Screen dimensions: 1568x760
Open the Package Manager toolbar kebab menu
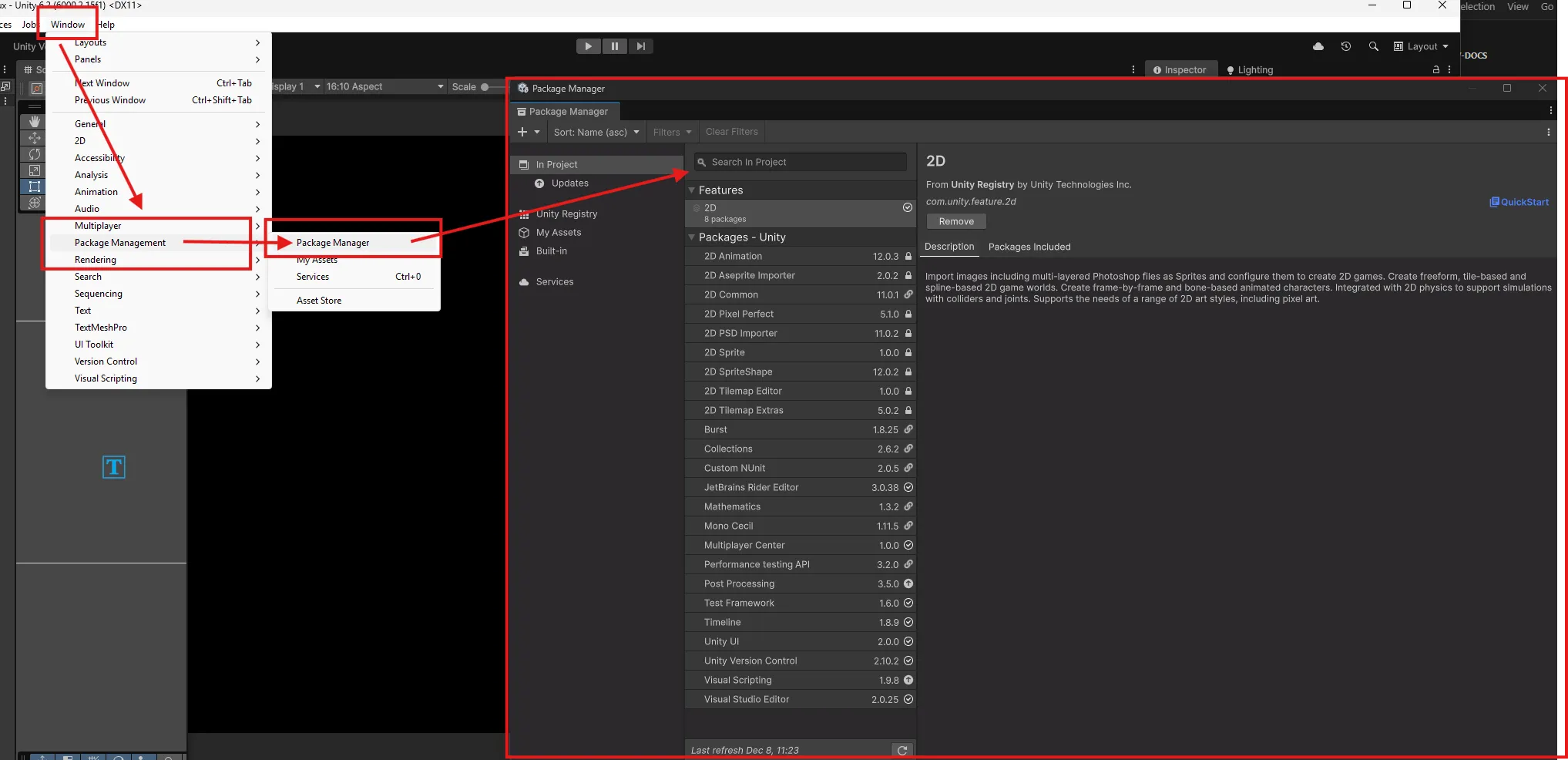click(1549, 132)
